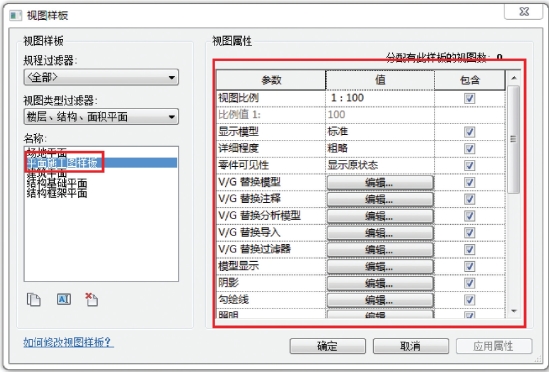Click the 零件可见性 parameter cell
Image resolution: width=549 pixels, height=372 pixels.
pyautogui.click(x=271, y=165)
